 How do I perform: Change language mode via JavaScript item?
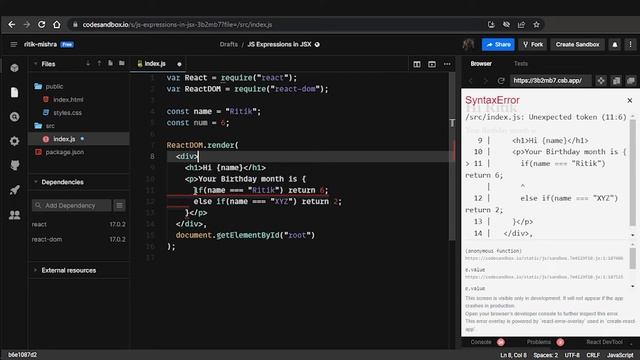[x=620, y=355]
